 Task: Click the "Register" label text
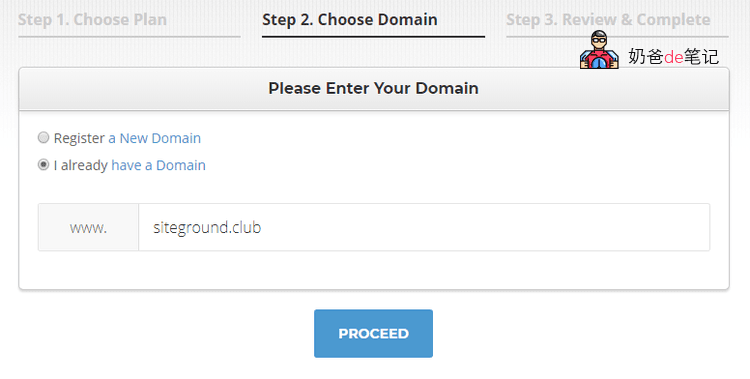click(x=79, y=138)
